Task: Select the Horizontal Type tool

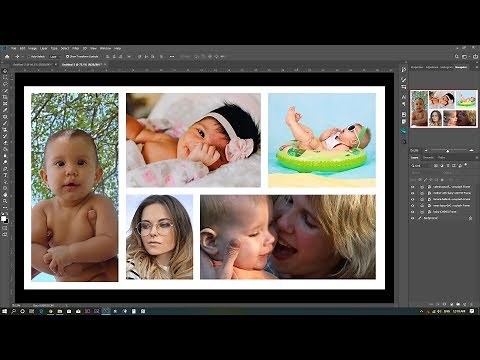Action: point(5,175)
